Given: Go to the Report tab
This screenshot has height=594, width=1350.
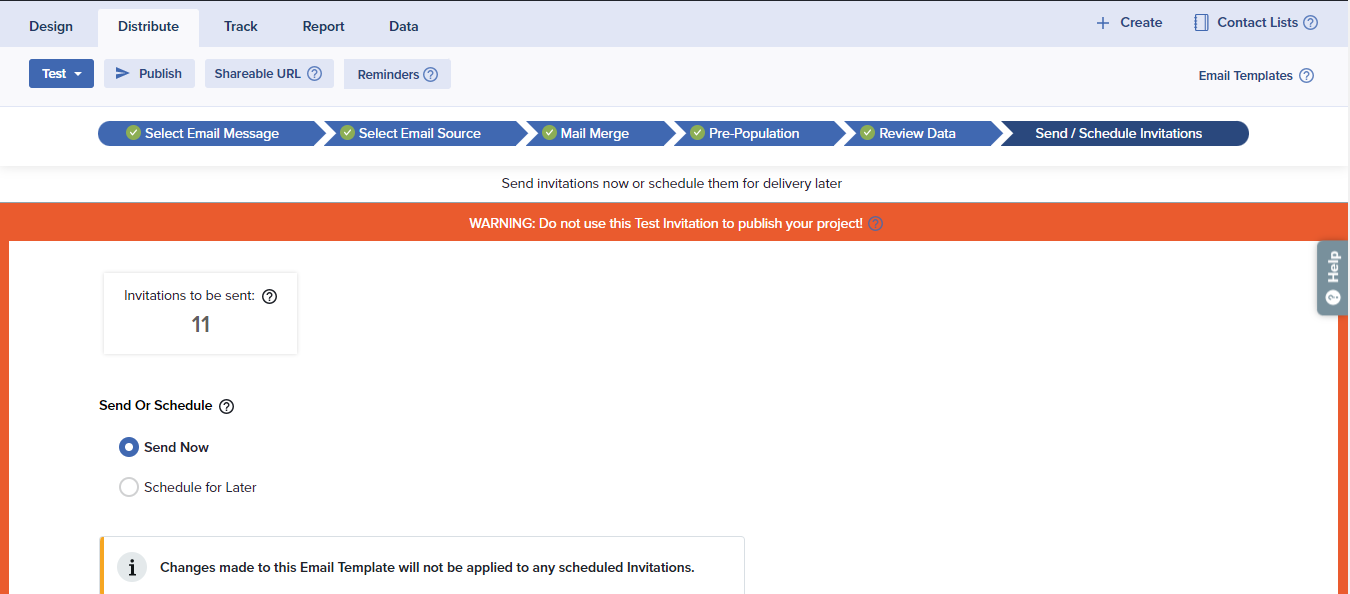Looking at the screenshot, I should [x=323, y=27].
